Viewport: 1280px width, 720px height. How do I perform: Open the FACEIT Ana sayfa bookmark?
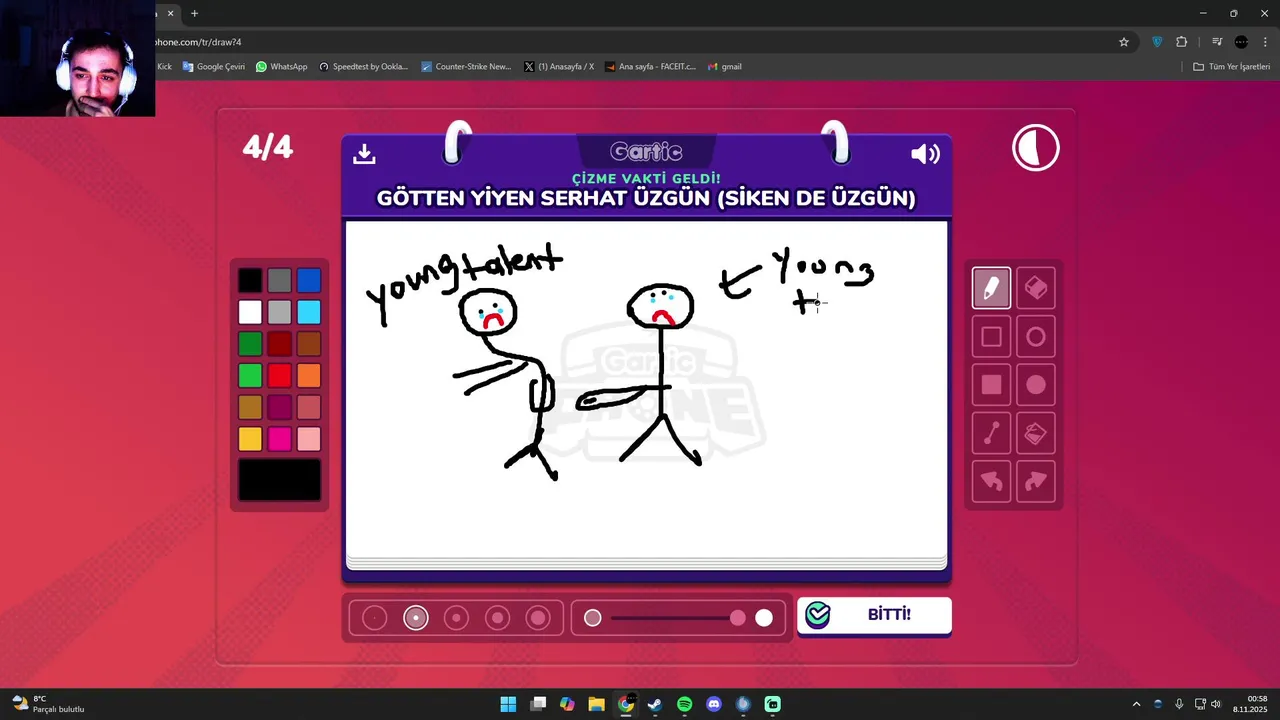tap(650, 67)
